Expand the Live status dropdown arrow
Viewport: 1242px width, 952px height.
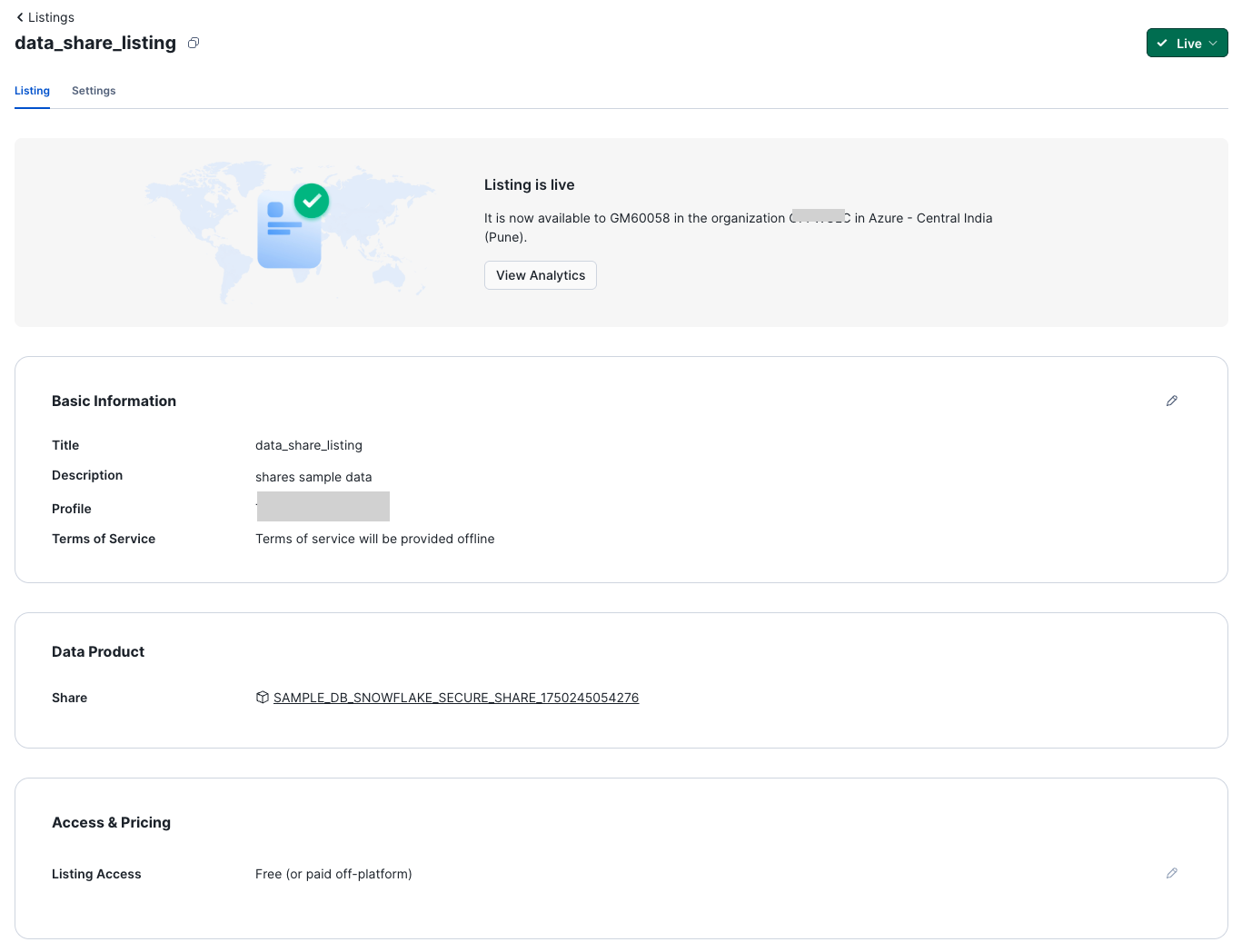pyautogui.click(x=1213, y=44)
